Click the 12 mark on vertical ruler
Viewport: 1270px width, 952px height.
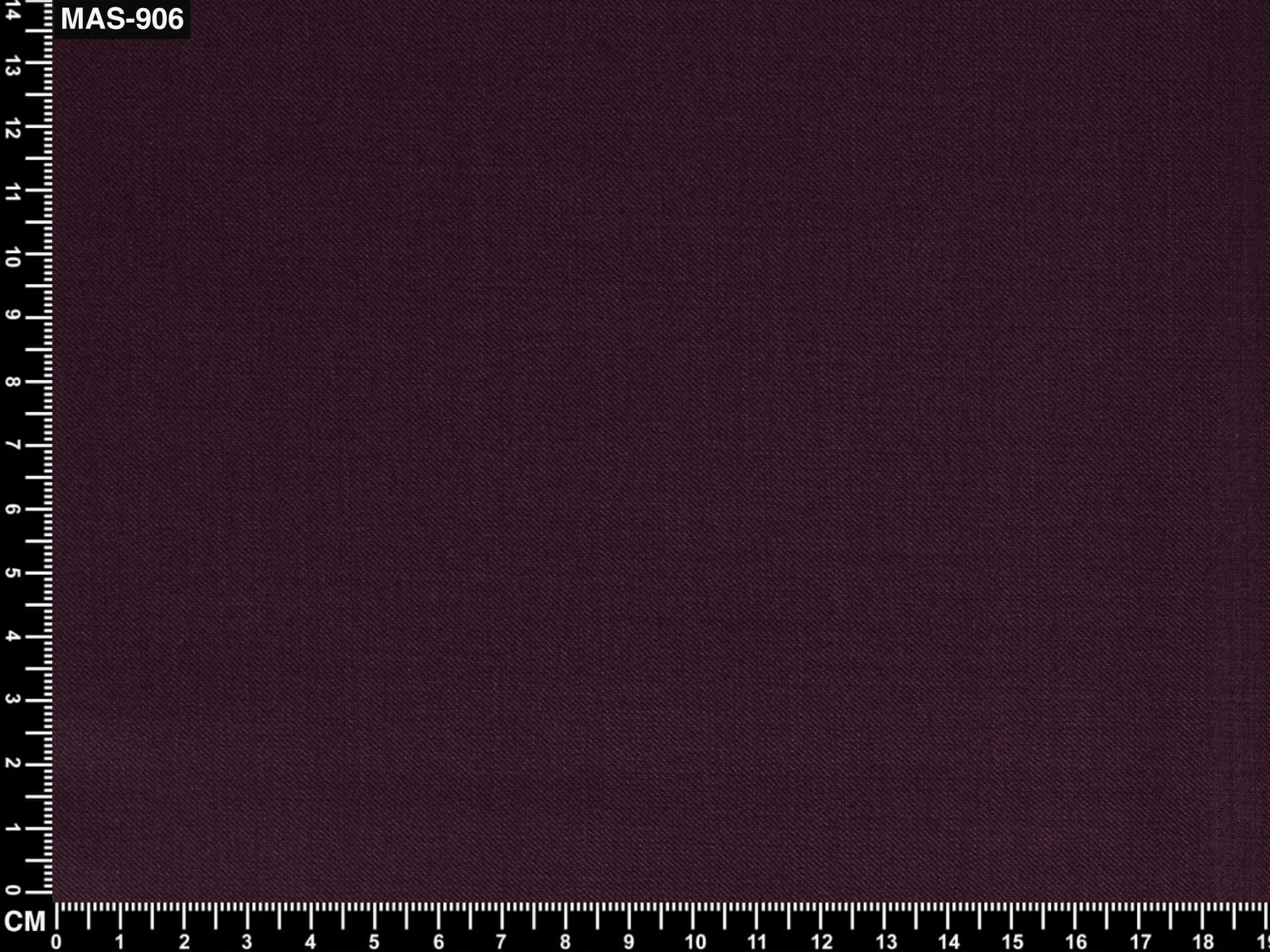click(x=13, y=130)
